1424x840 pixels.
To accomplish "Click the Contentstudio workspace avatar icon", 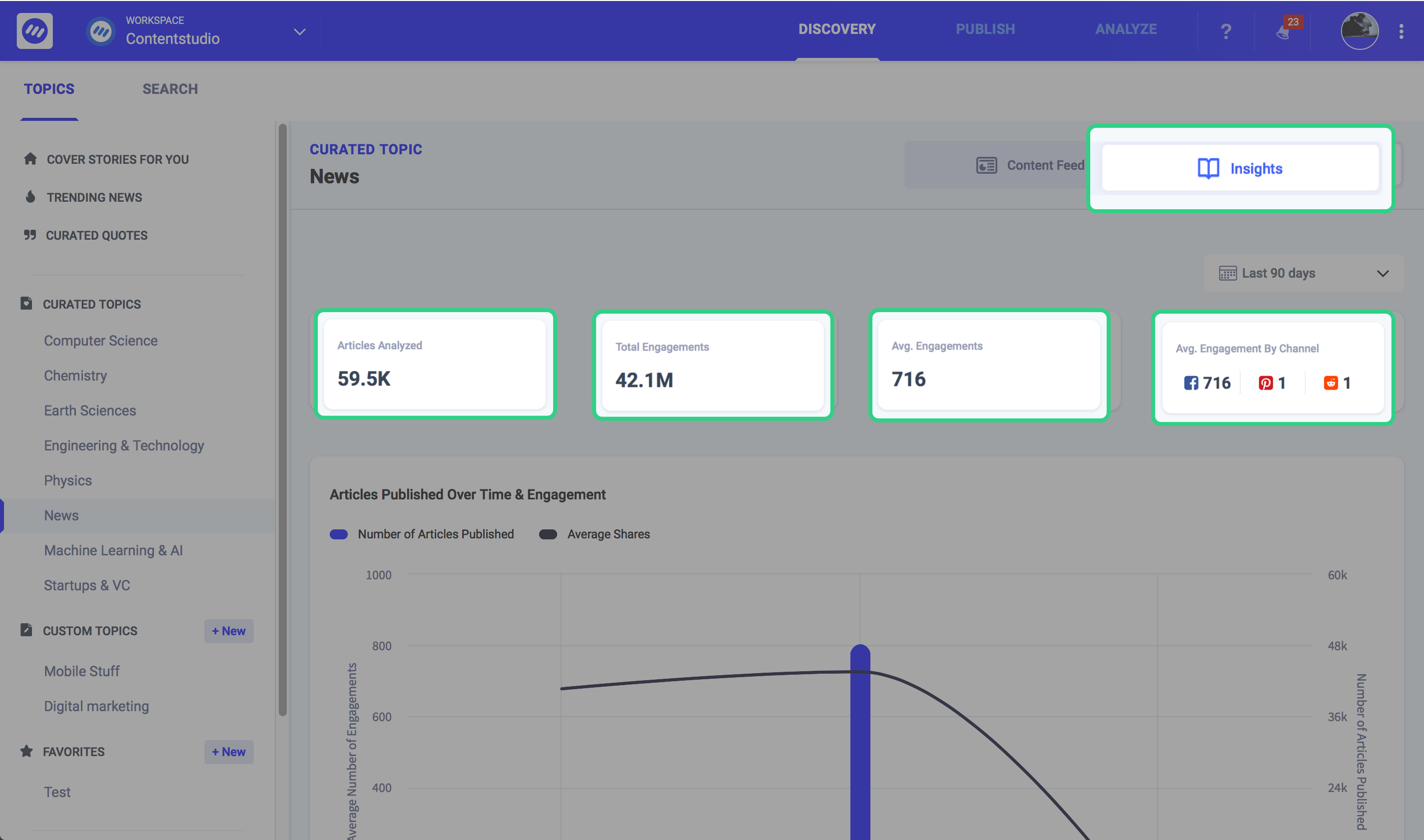I will point(101,31).
